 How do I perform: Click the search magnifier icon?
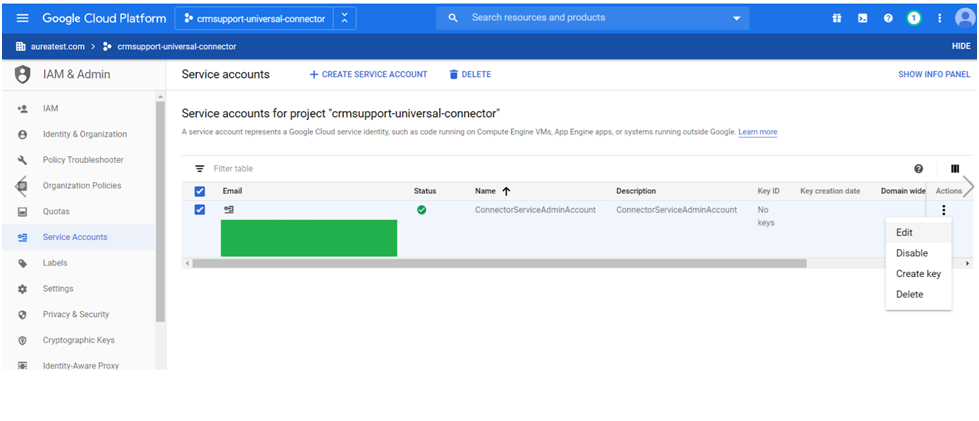pyautogui.click(x=454, y=18)
